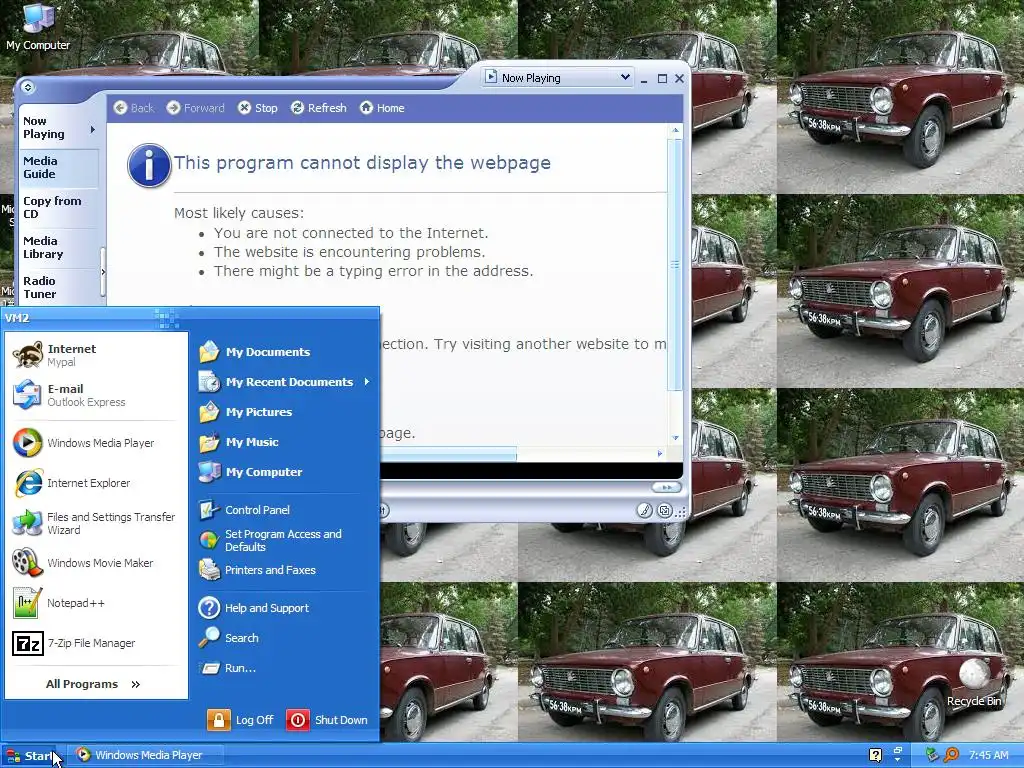Screen dimensions: 1024x768
Task: Open My Computer from Start menu
Action: pos(284,472)
